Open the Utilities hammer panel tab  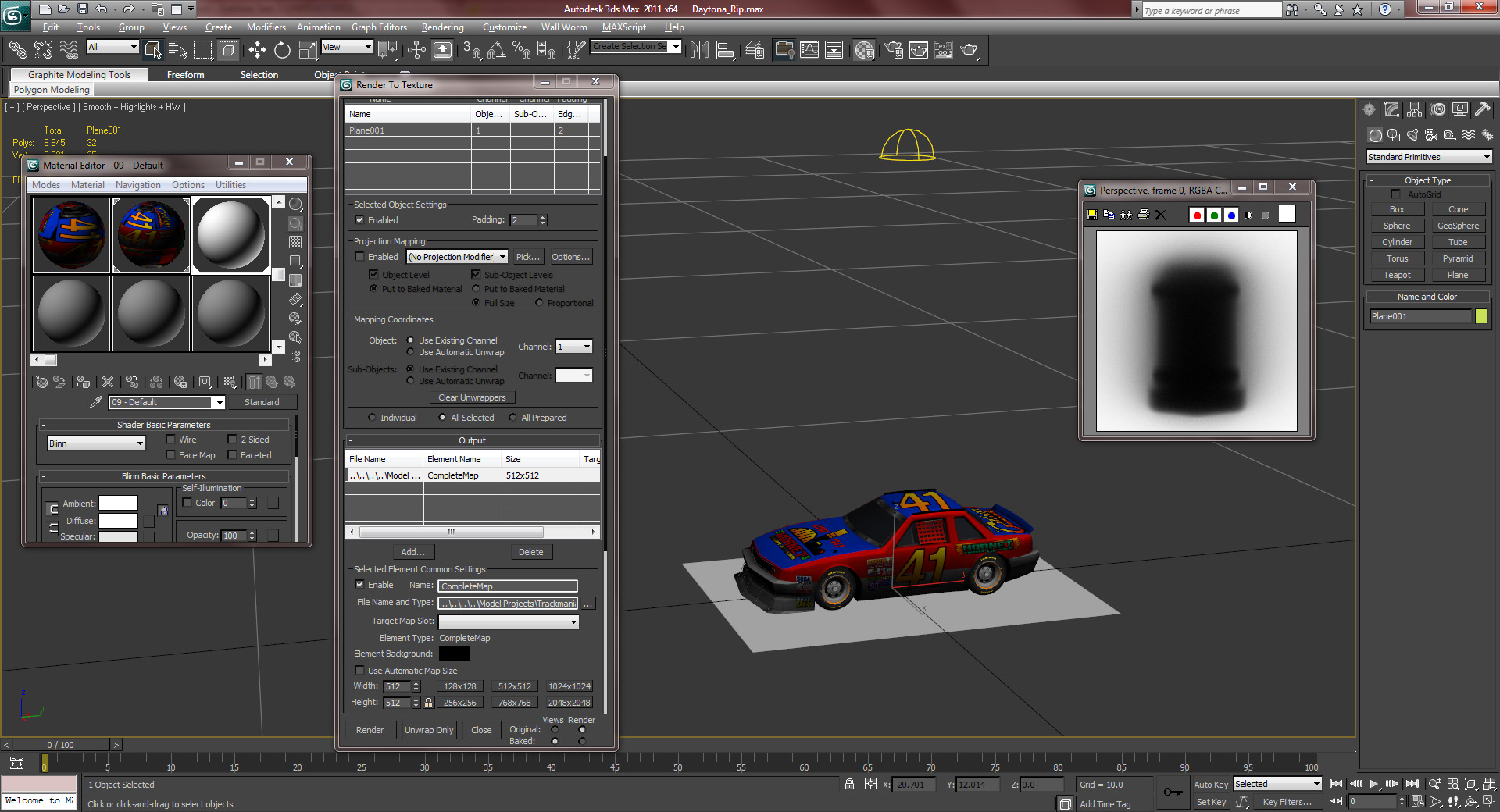point(1482,110)
